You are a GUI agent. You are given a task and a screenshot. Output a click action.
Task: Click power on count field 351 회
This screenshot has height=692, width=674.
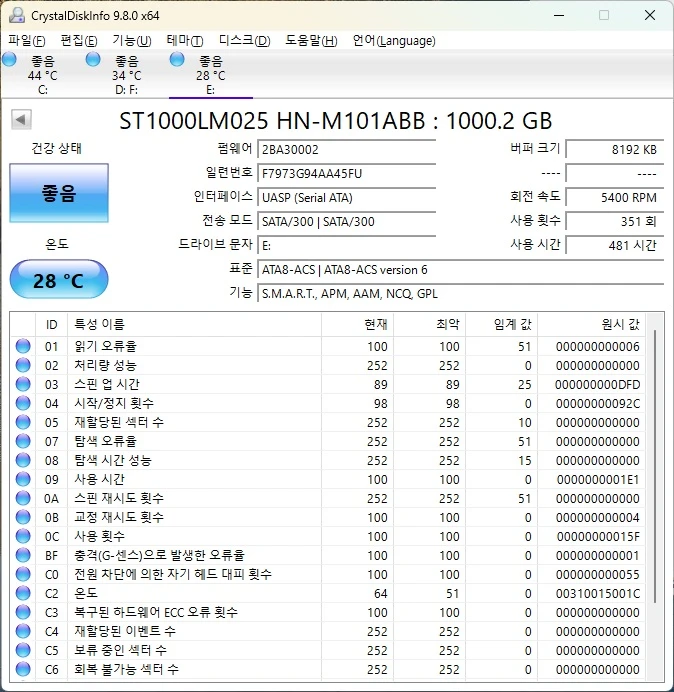point(614,221)
